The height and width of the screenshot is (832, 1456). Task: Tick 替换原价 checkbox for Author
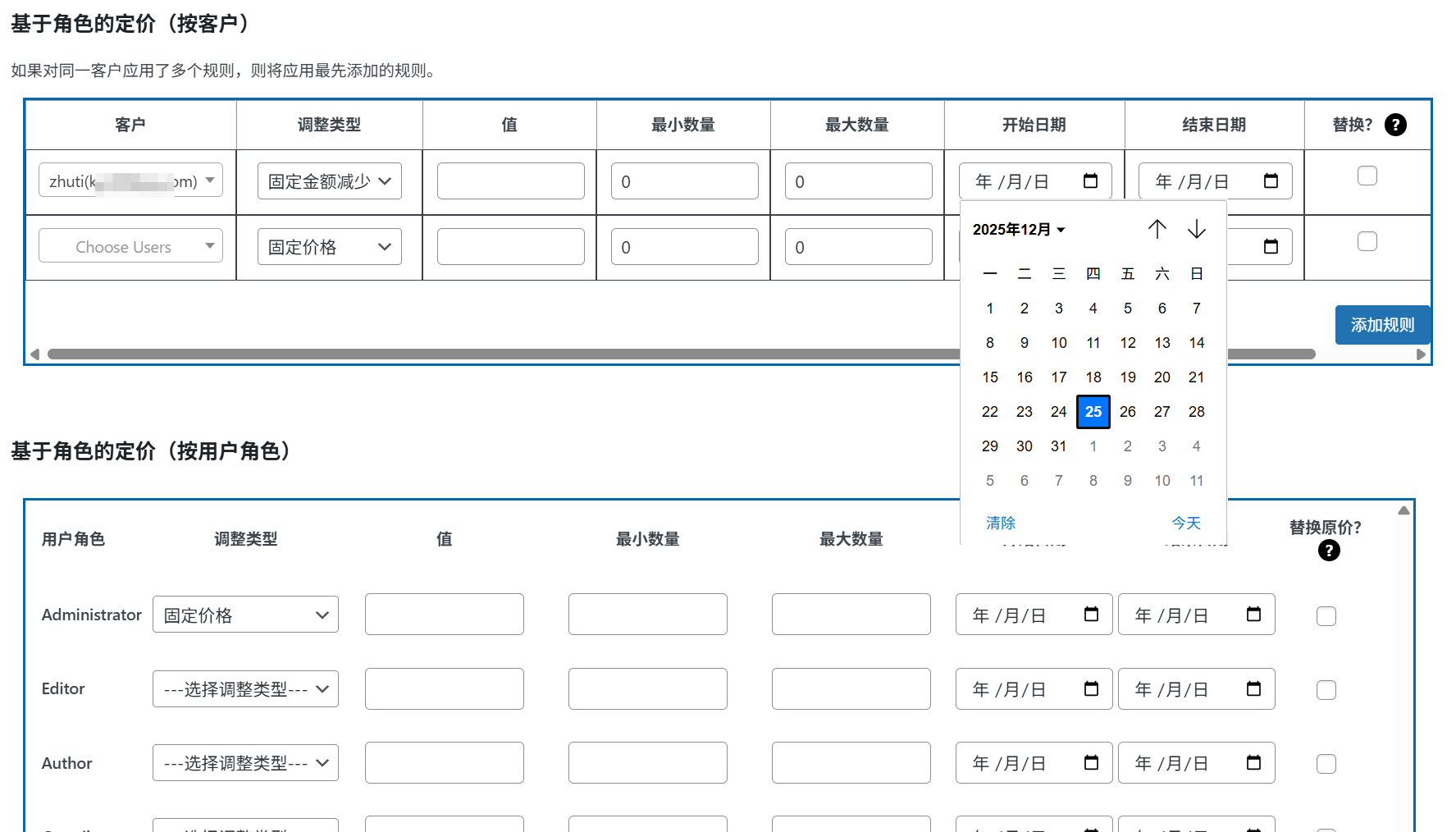tap(1326, 764)
